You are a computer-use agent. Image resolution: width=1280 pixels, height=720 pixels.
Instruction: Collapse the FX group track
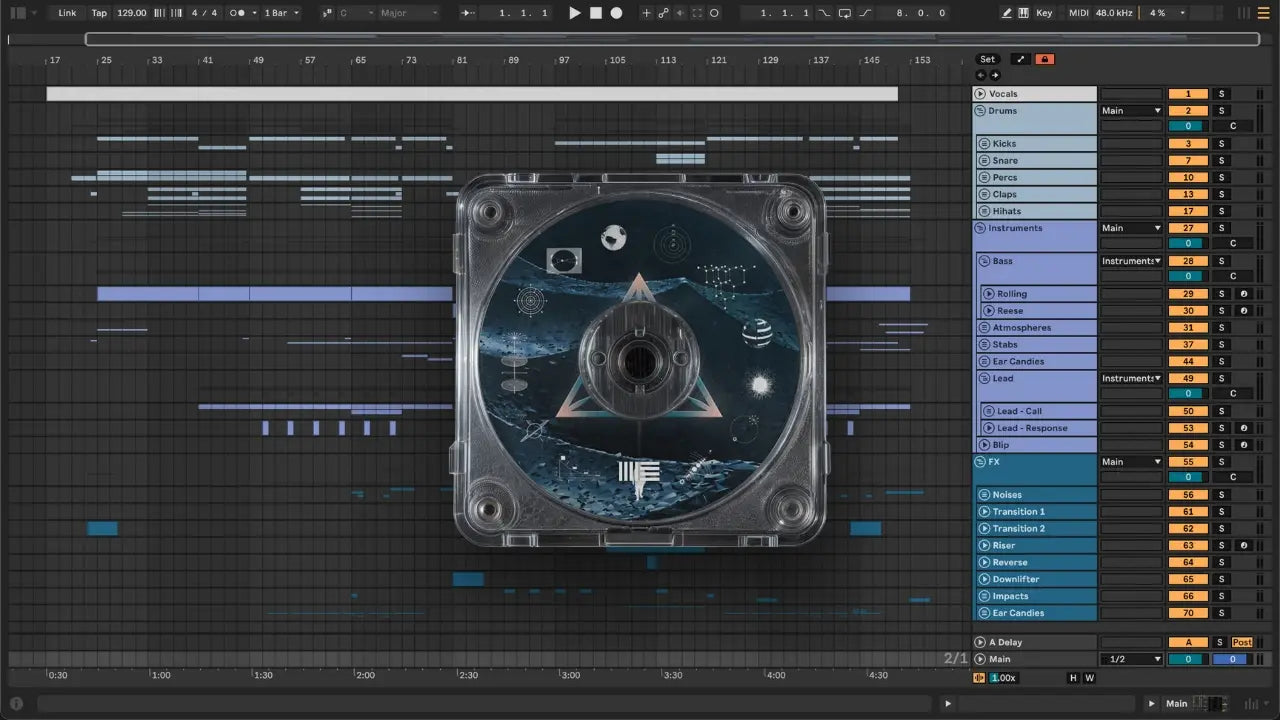click(x=980, y=462)
